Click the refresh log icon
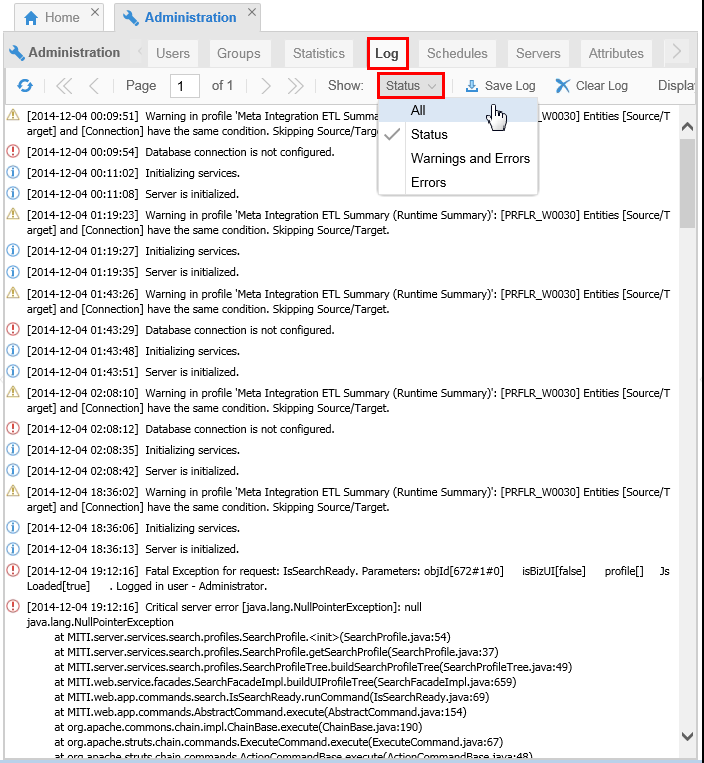This screenshot has width=704, height=763. click(x=25, y=86)
